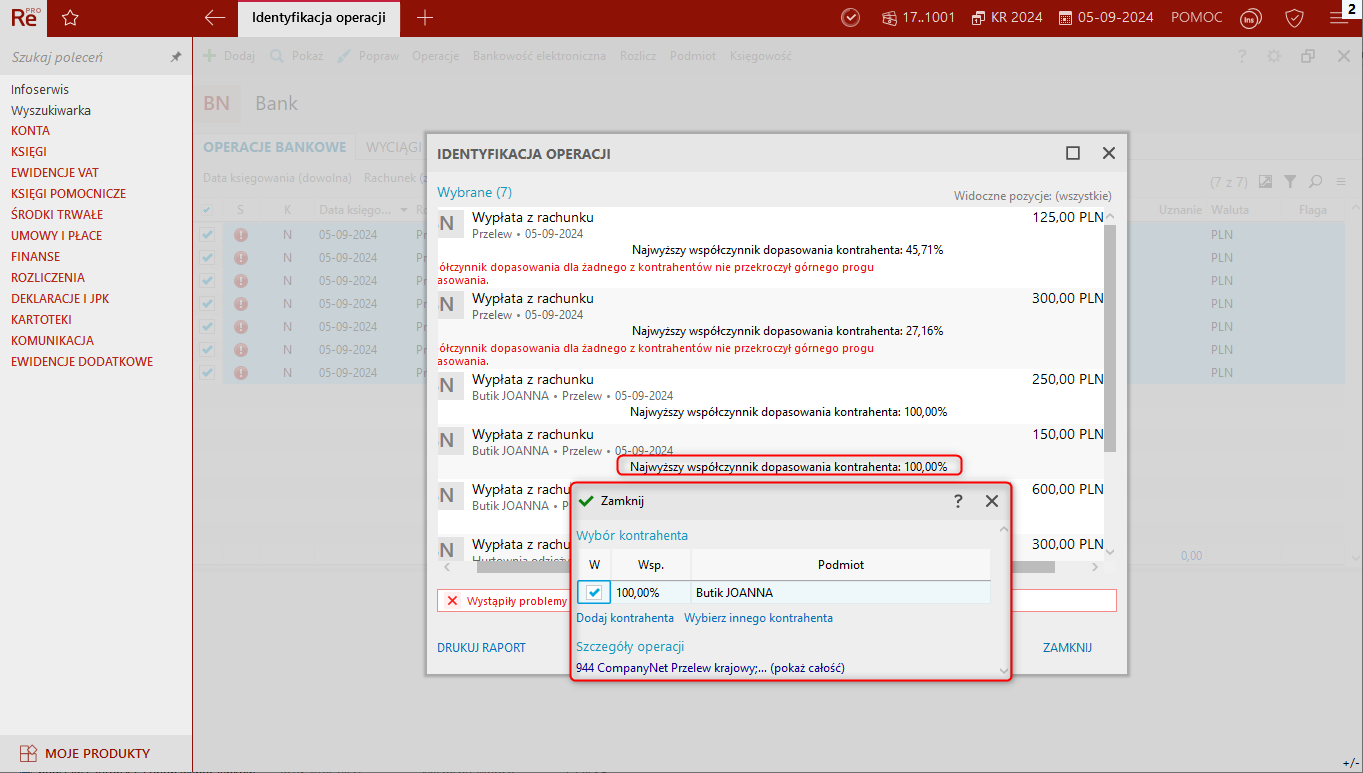1363x773 pixels.
Task: Open the Widoczne pozycje (wszystkie) filter
Action: pyautogui.click(x=1033, y=196)
